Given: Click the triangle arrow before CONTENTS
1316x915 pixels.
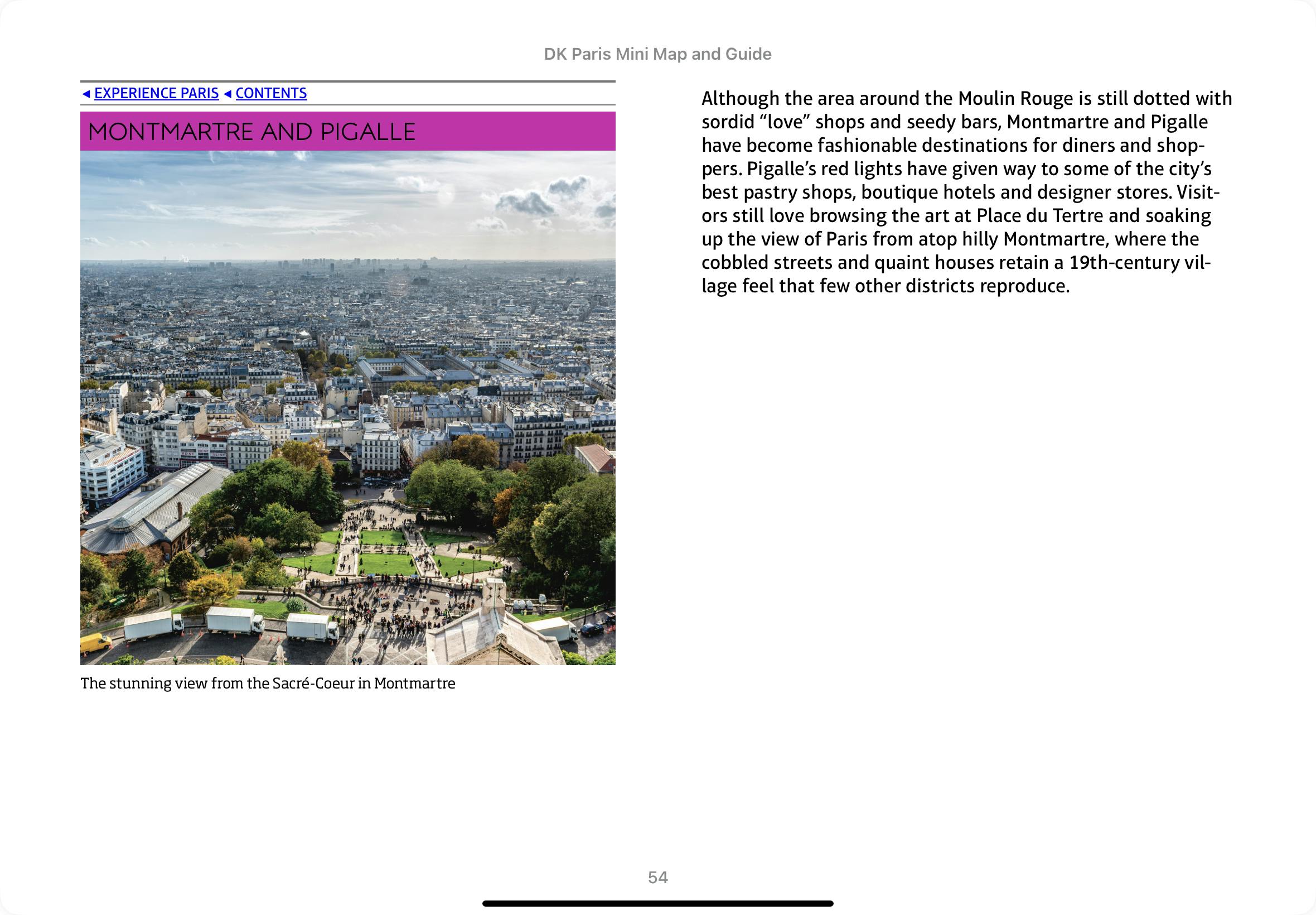Looking at the screenshot, I should [x=228, y=93].
